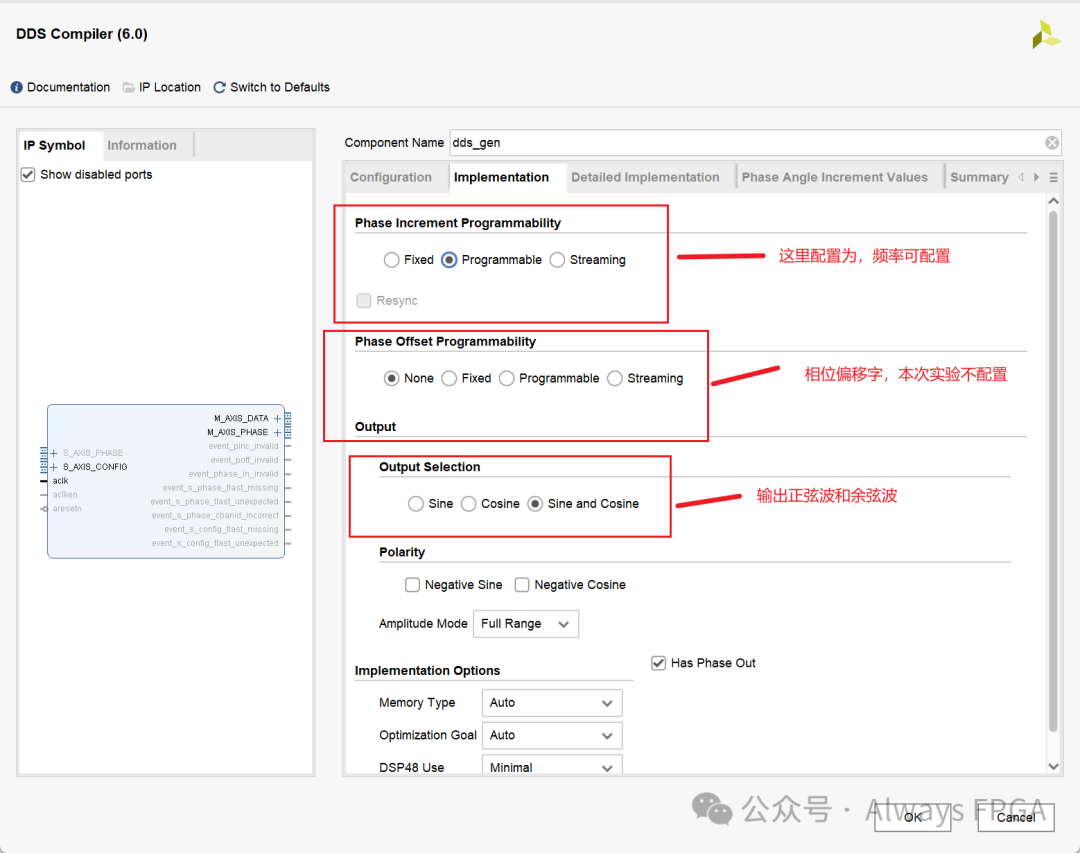This screenshot has width=1080, height=853.
Task: Select None for Phase Offset Programmability
Action: click(391, 378)
